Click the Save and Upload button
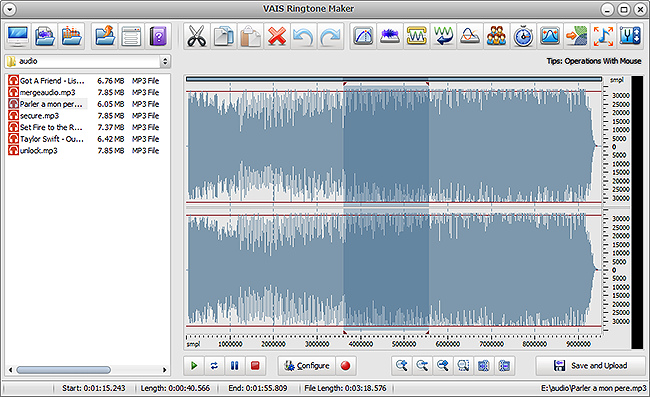The width and height of the screenshot is (650, 397). [x=590, y=366]
